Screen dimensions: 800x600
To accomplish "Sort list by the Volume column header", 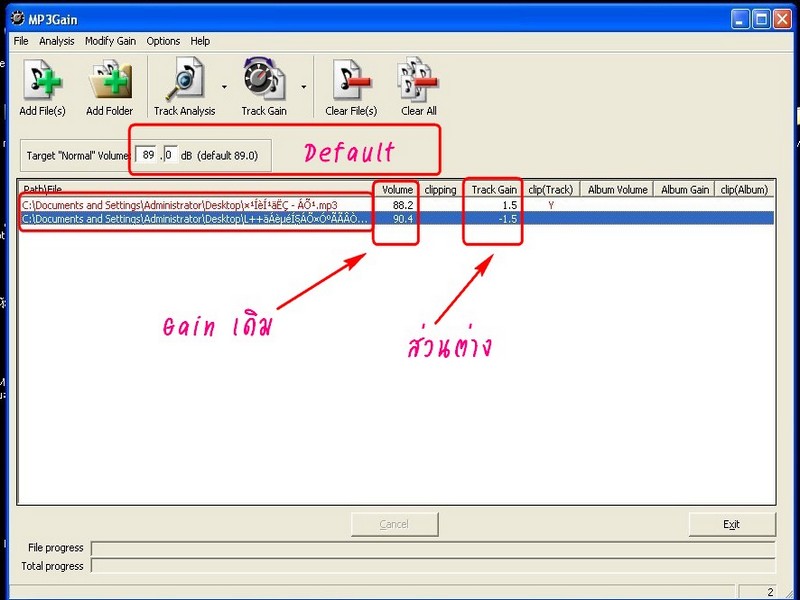I will [x=397, y=190].
